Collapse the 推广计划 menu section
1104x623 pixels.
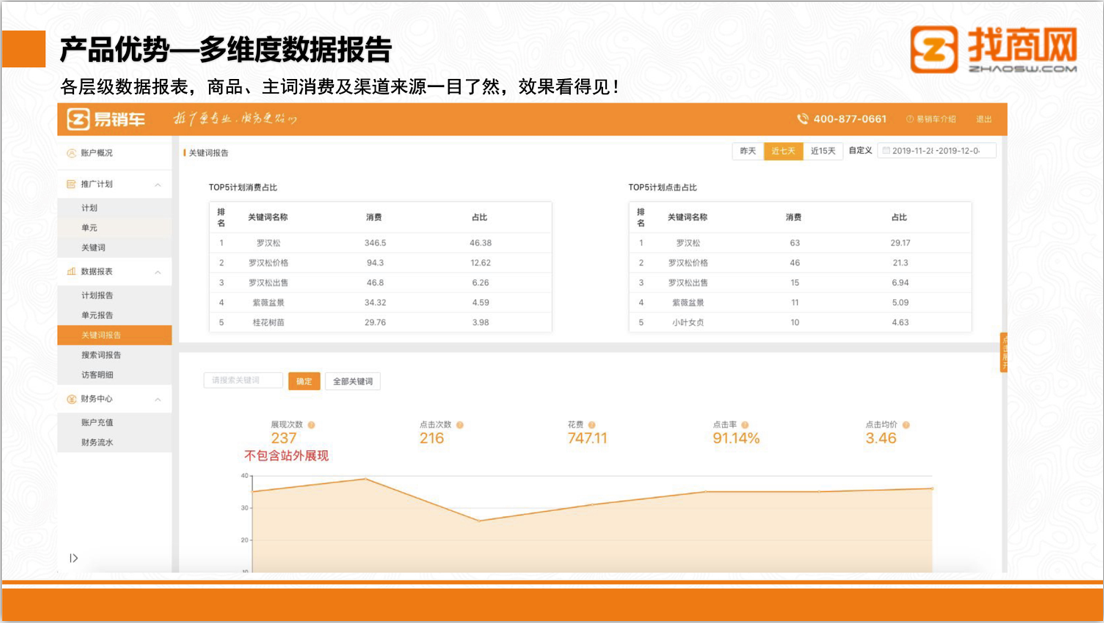click(x=158, y=185)
